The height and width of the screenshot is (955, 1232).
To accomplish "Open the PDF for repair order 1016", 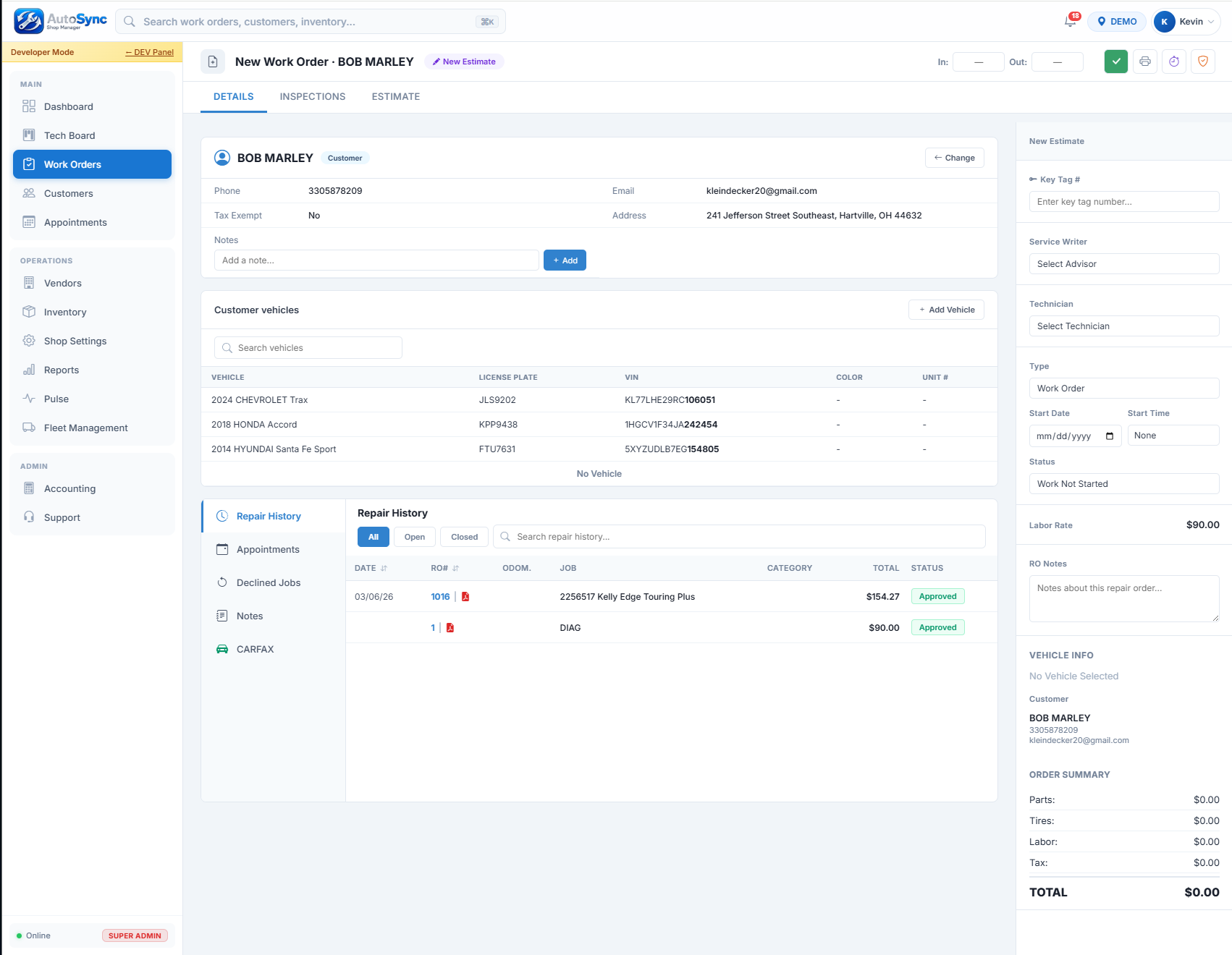I will coord(465,596).
